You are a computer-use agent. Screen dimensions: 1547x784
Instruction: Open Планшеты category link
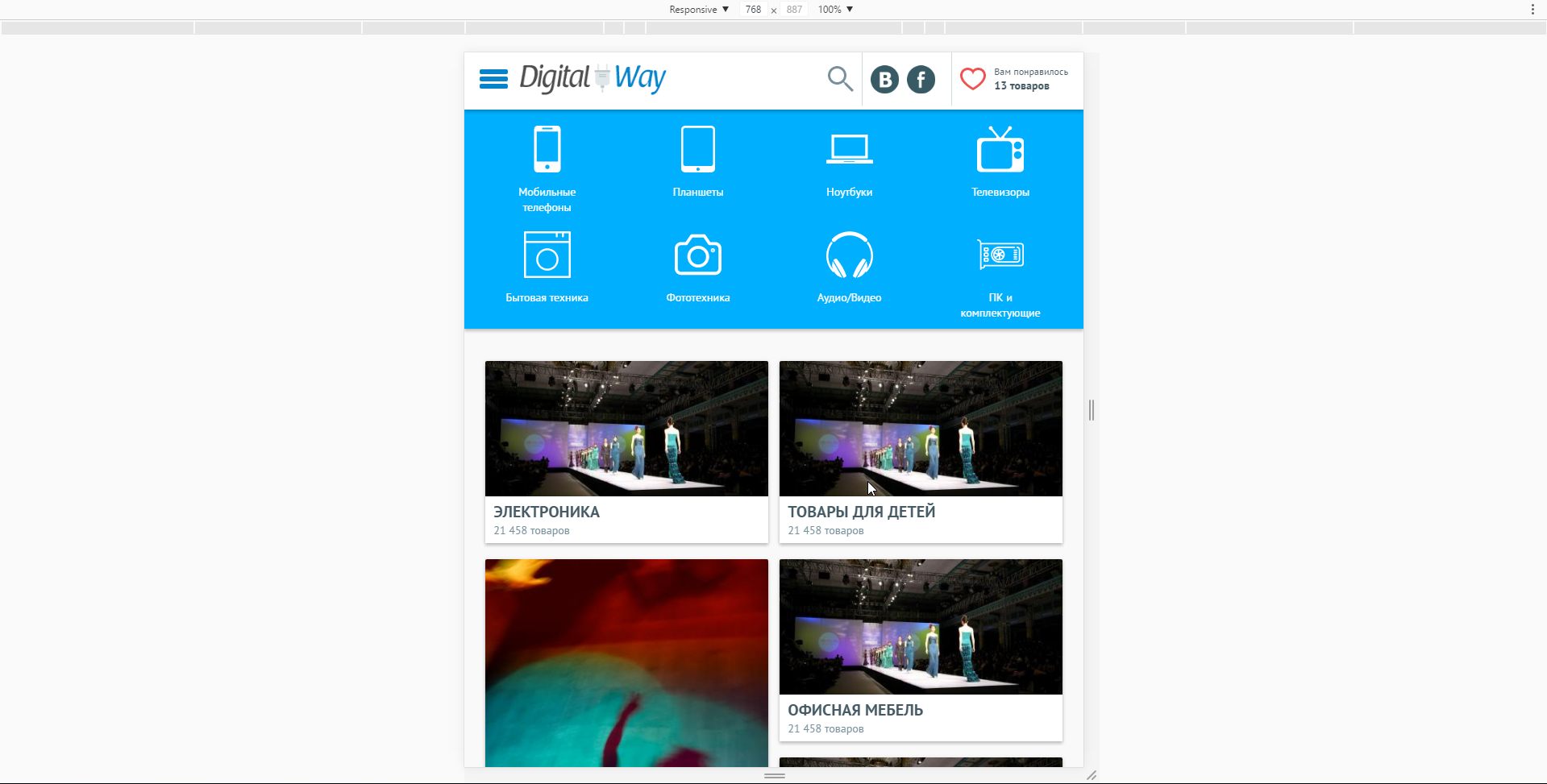pyautogui.click(x=698, y=192)
